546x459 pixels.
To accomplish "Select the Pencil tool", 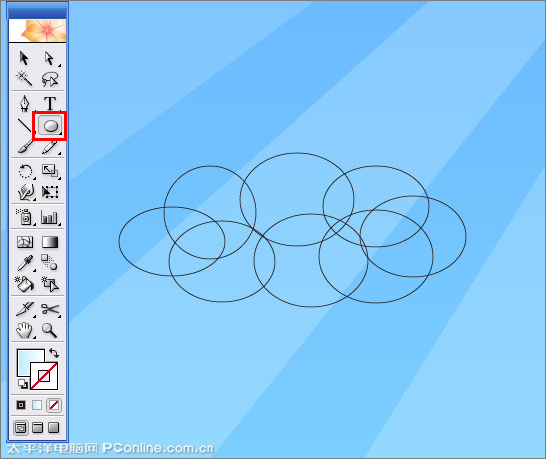I will (50, 147).
